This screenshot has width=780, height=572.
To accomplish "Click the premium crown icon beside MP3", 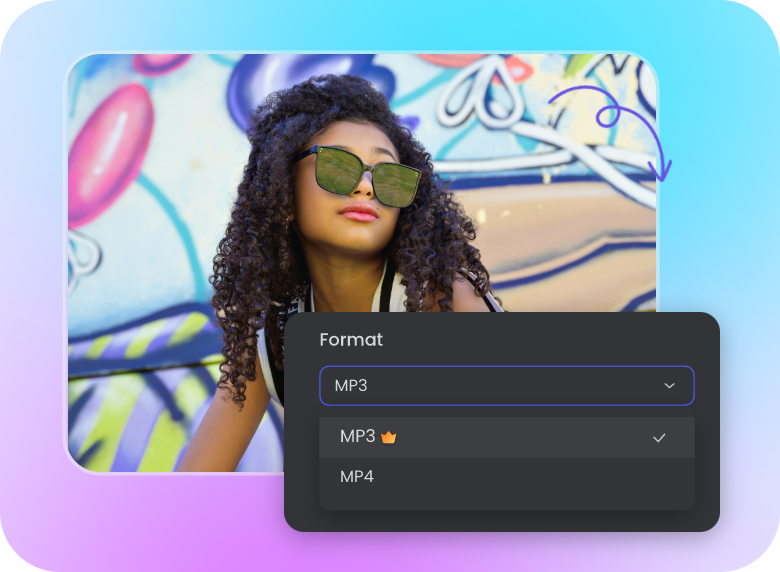I will 389,437.
